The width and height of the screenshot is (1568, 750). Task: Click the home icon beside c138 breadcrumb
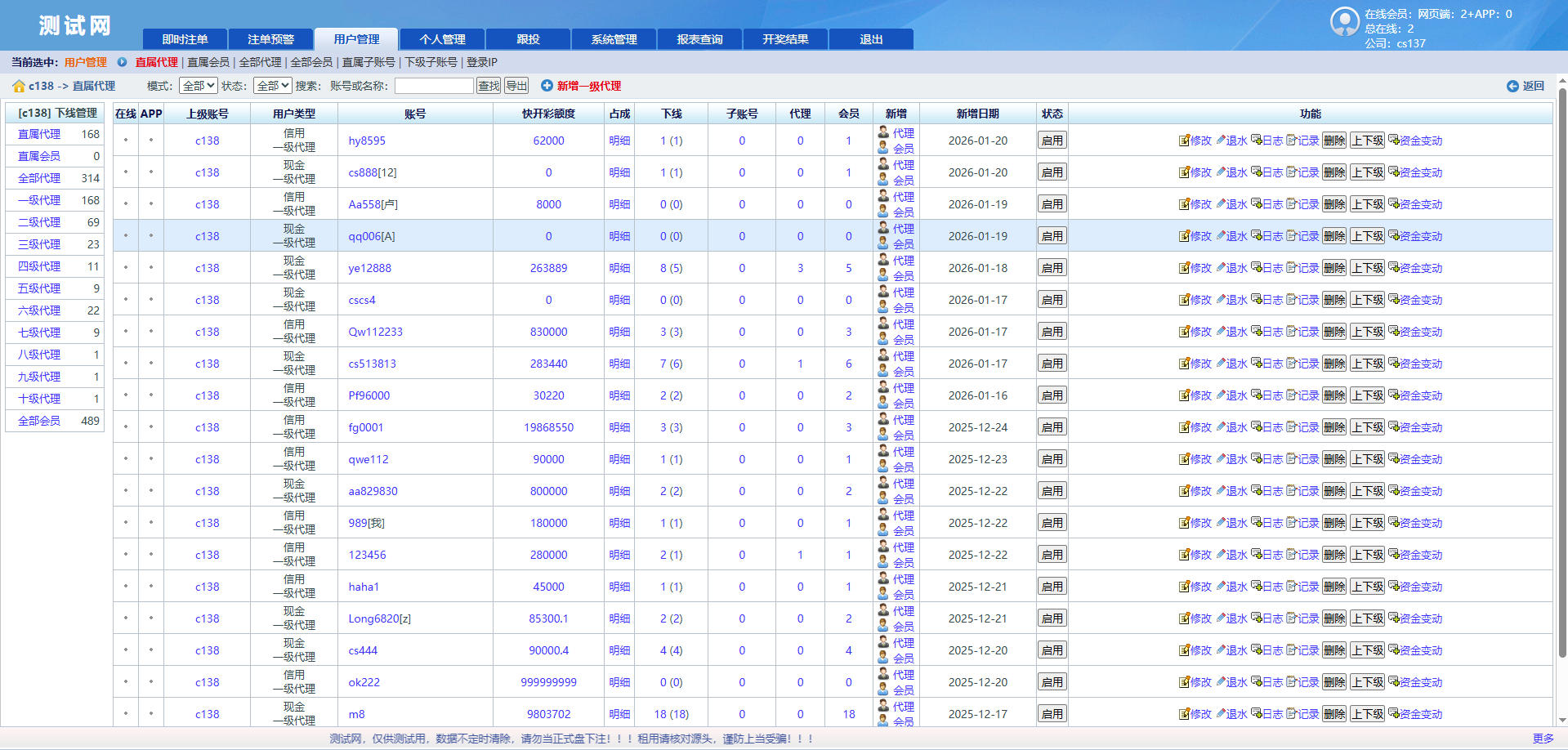click(19, 86)
